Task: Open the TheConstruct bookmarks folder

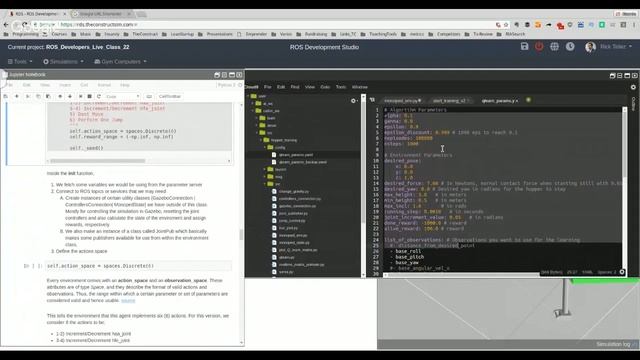Action: (x=141, y=34)
